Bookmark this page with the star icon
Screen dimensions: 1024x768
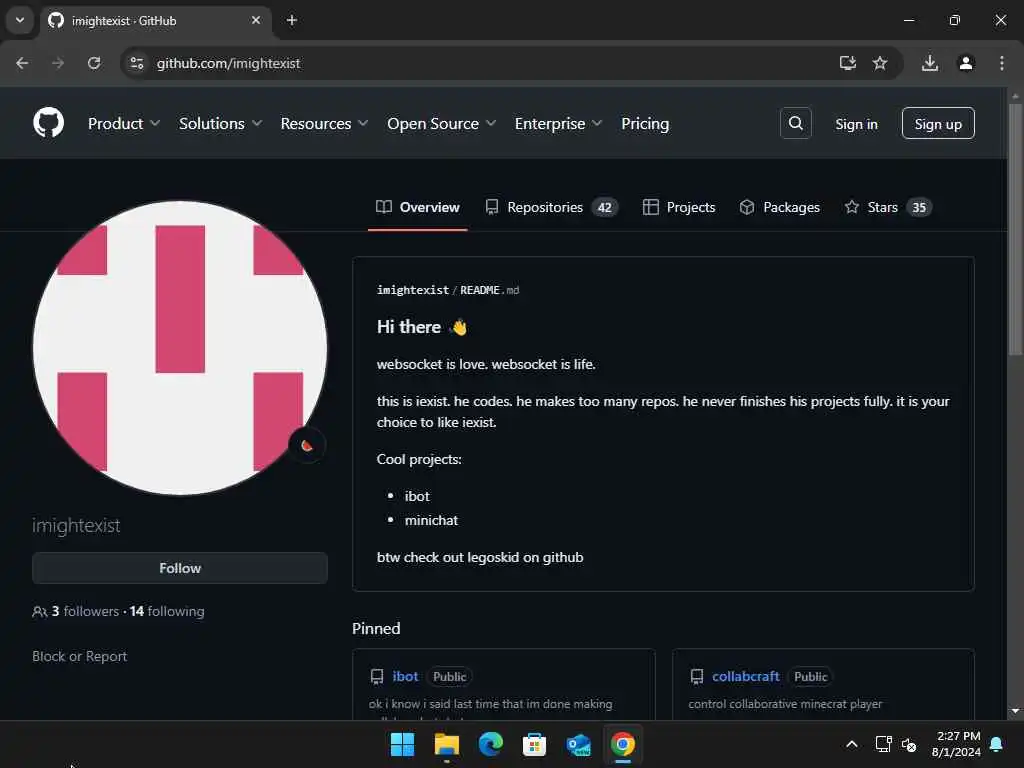click(880, 63)
